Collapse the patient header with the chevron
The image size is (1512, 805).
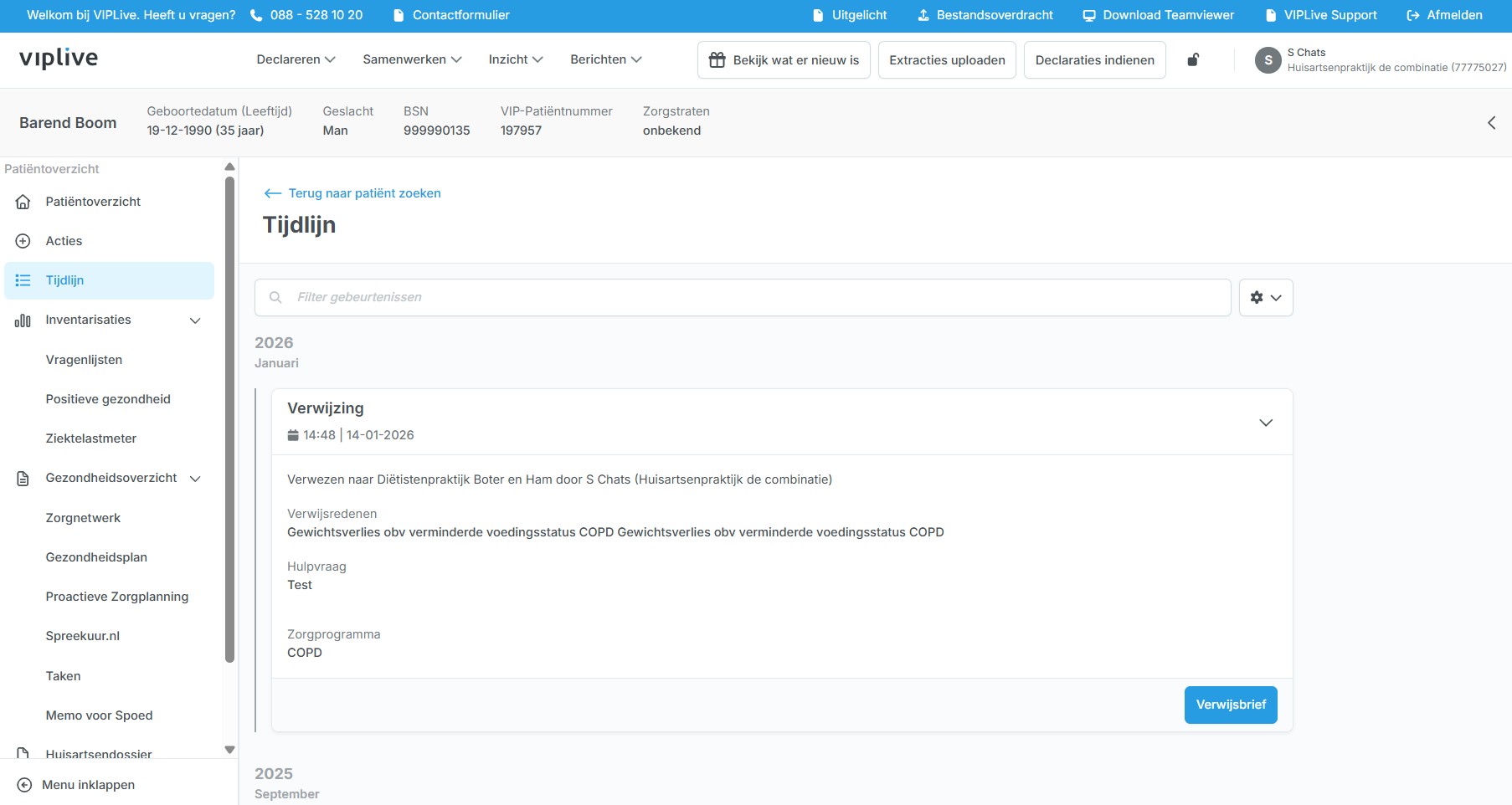(1491, 123)
